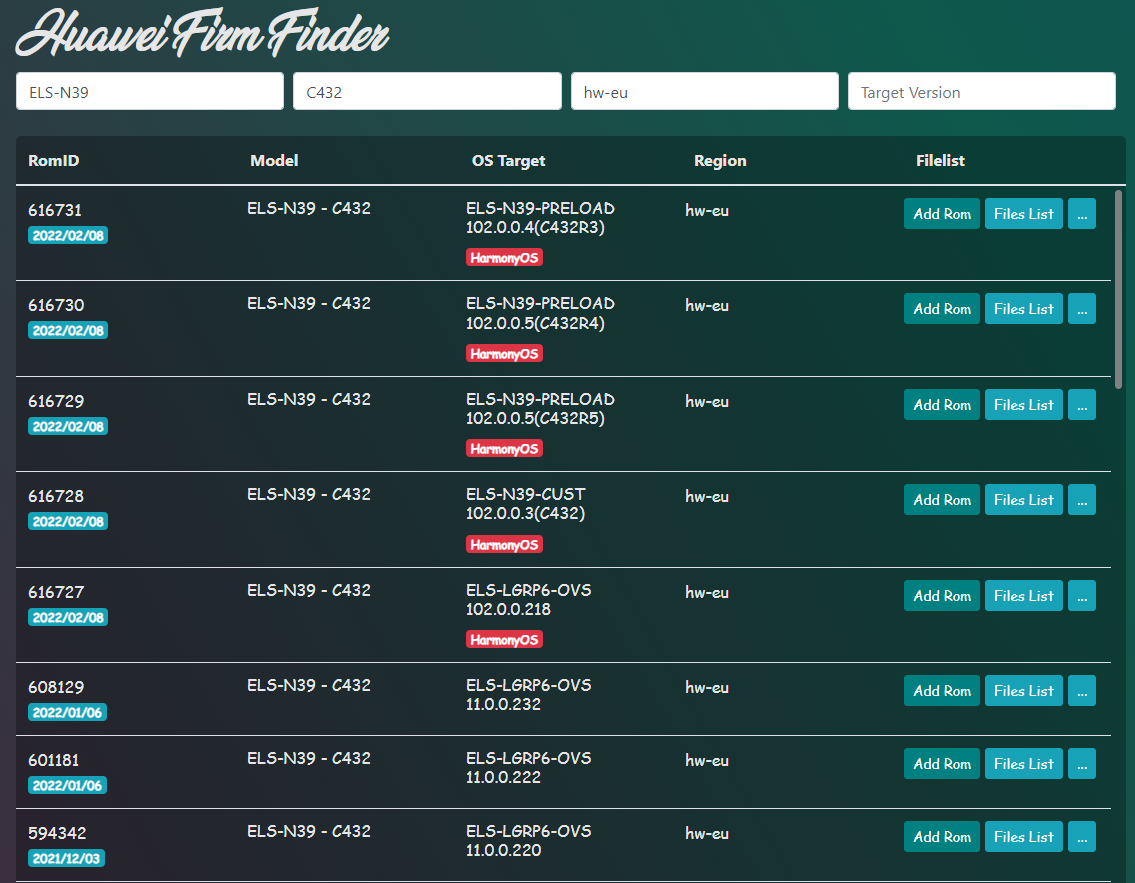The height and width of the screenshot is (883, 1135).
Task: Click the Huawei Firm Finder logo
Action: coord(202,33)
